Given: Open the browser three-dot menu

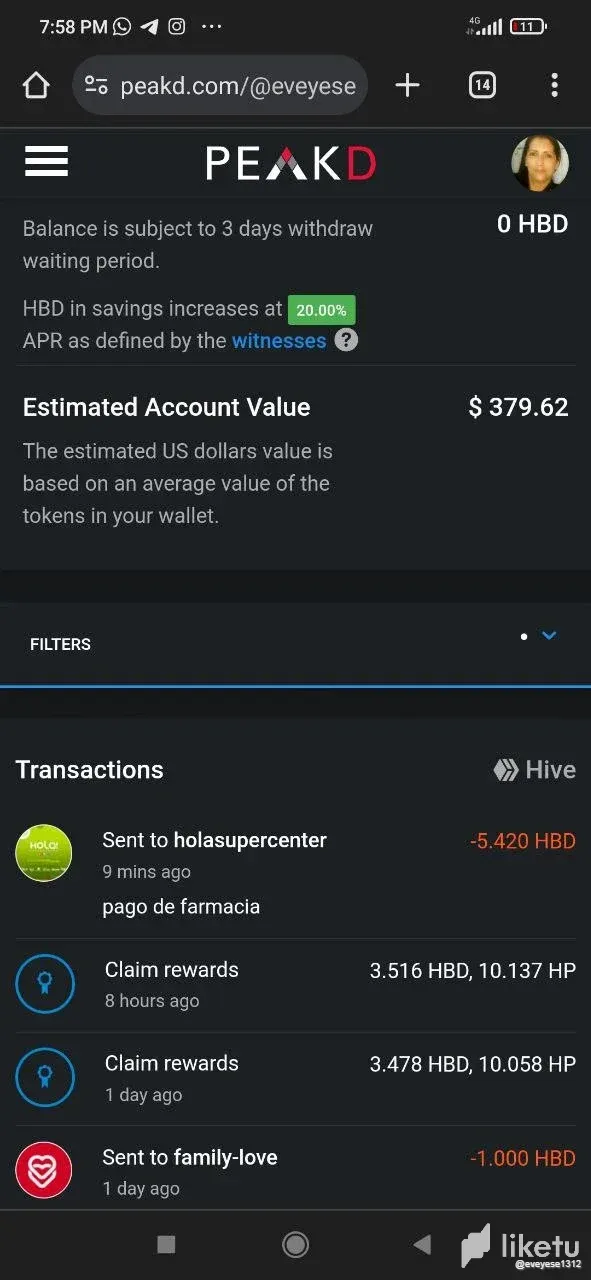Looking at the screenshot, I should [554, 85].
